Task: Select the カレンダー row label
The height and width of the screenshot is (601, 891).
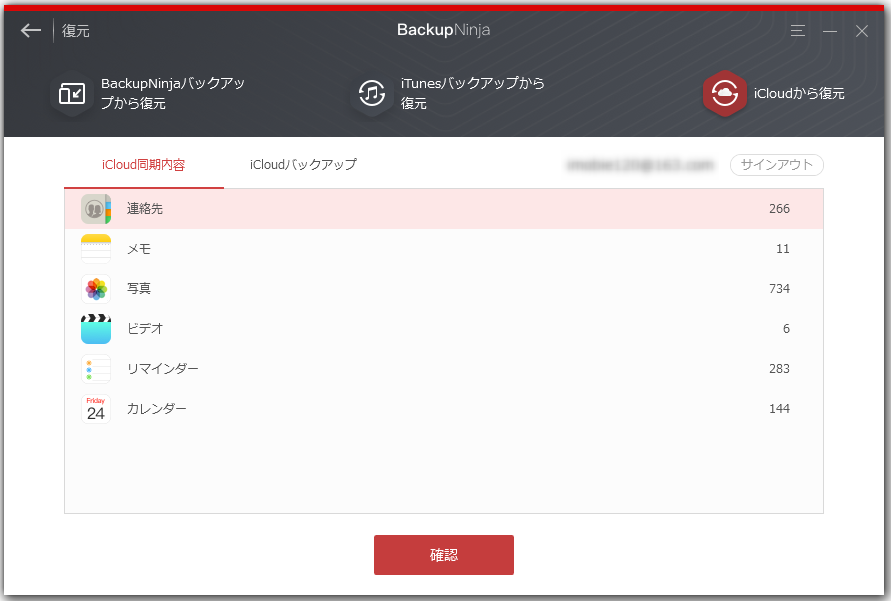Action: pyautogui.click(x=157, y=409)
